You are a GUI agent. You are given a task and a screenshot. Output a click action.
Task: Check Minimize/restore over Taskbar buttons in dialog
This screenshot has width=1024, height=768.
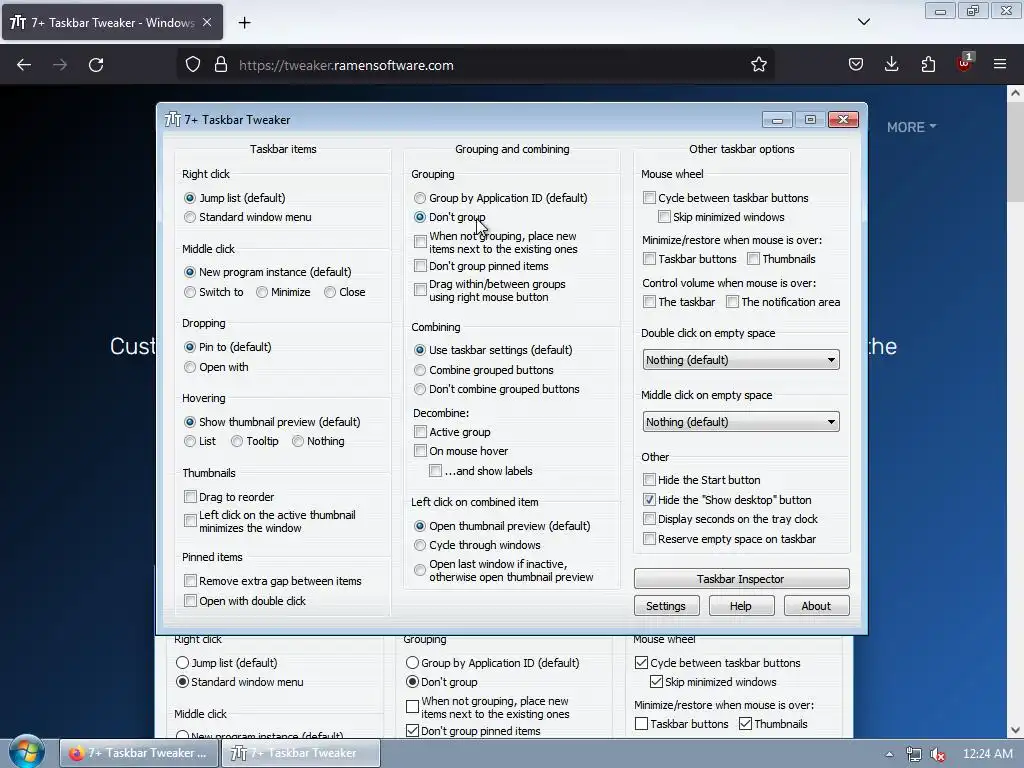pyautogui.click(x=690, y=259)
